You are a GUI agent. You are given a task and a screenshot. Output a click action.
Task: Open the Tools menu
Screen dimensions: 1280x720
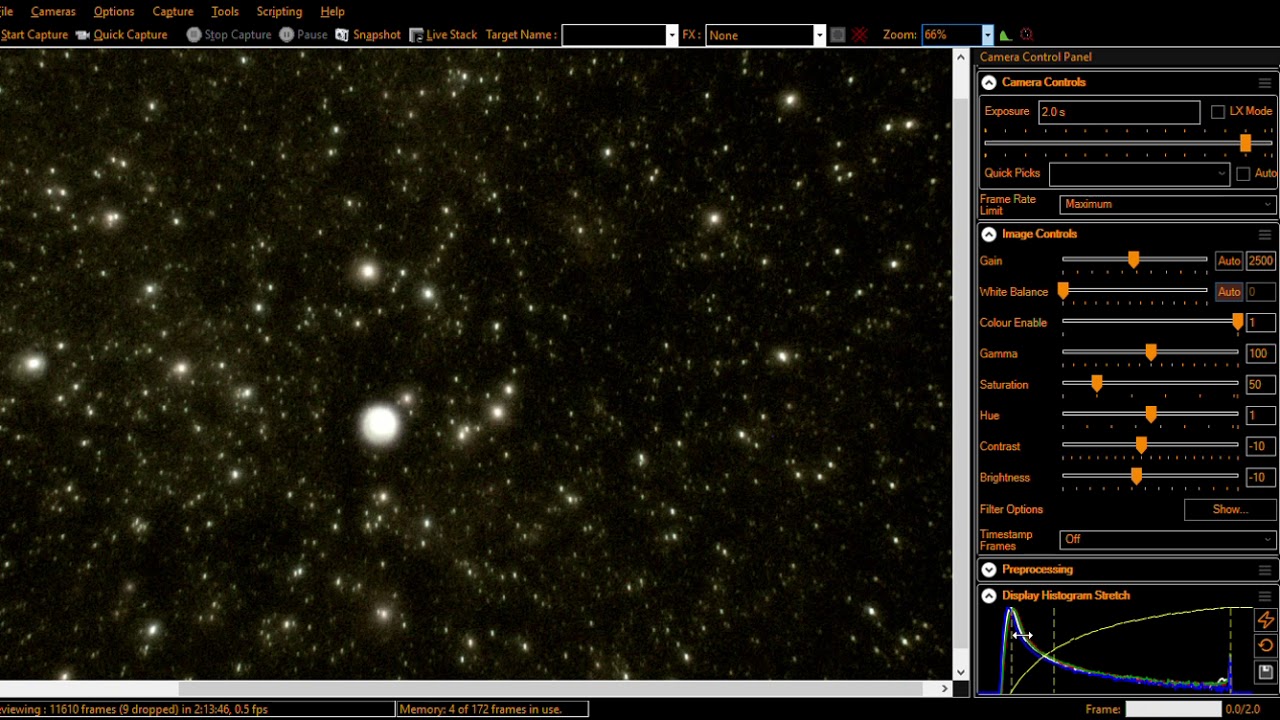tap(225, 12)
